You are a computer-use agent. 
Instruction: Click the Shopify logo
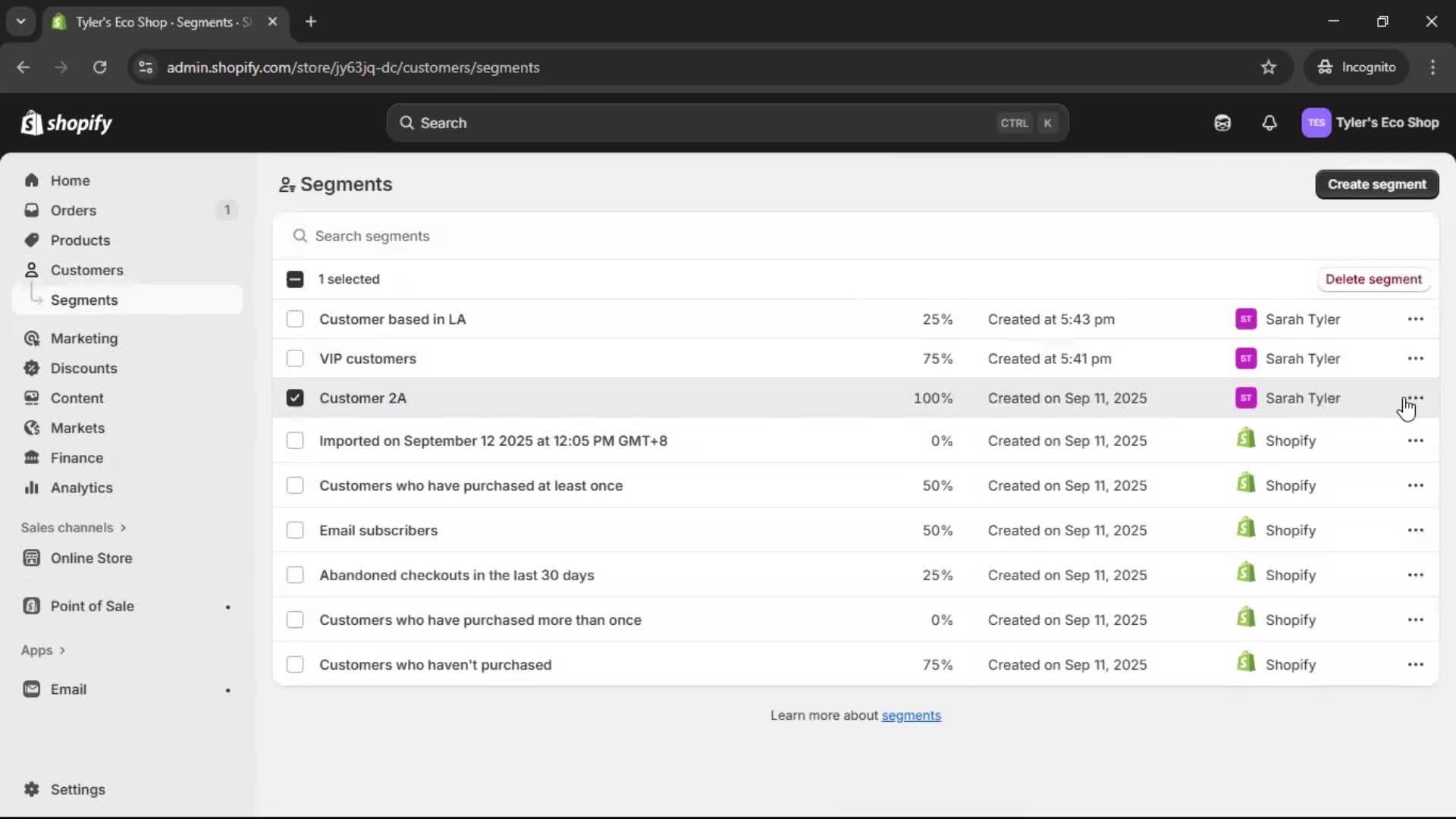tap(67, 122)
